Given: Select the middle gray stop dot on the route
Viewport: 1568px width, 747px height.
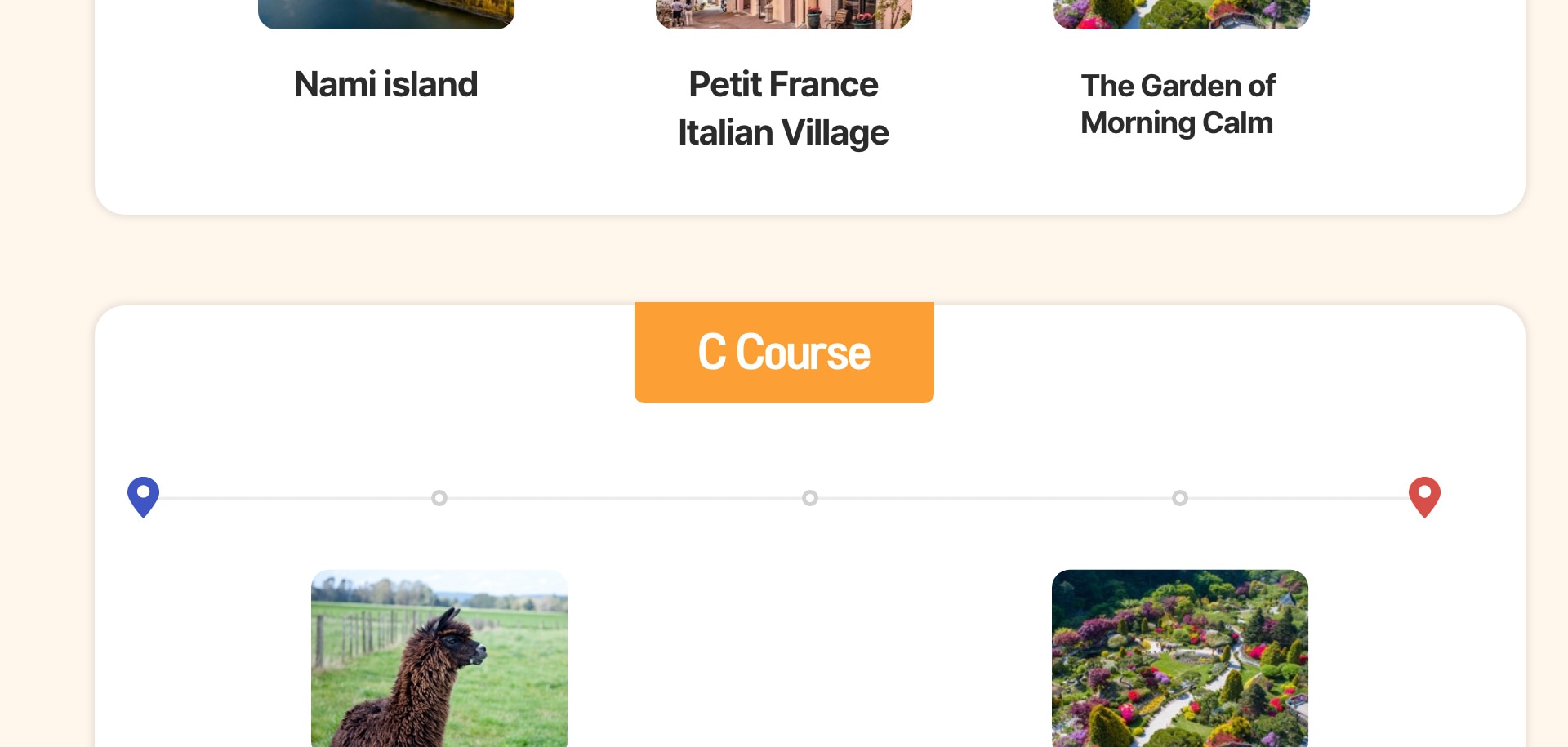Looking at the screenshot, I should (810, 498).
